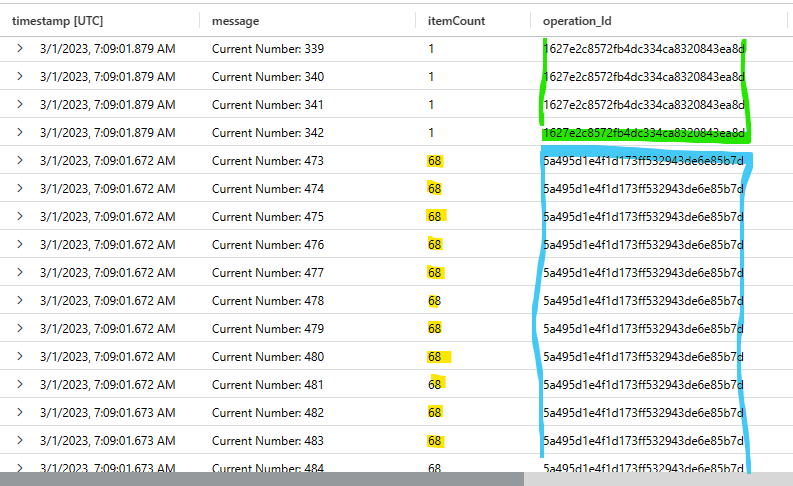Open details chevron for Current Number: 342
793x486 pixels.
(19, 132)
